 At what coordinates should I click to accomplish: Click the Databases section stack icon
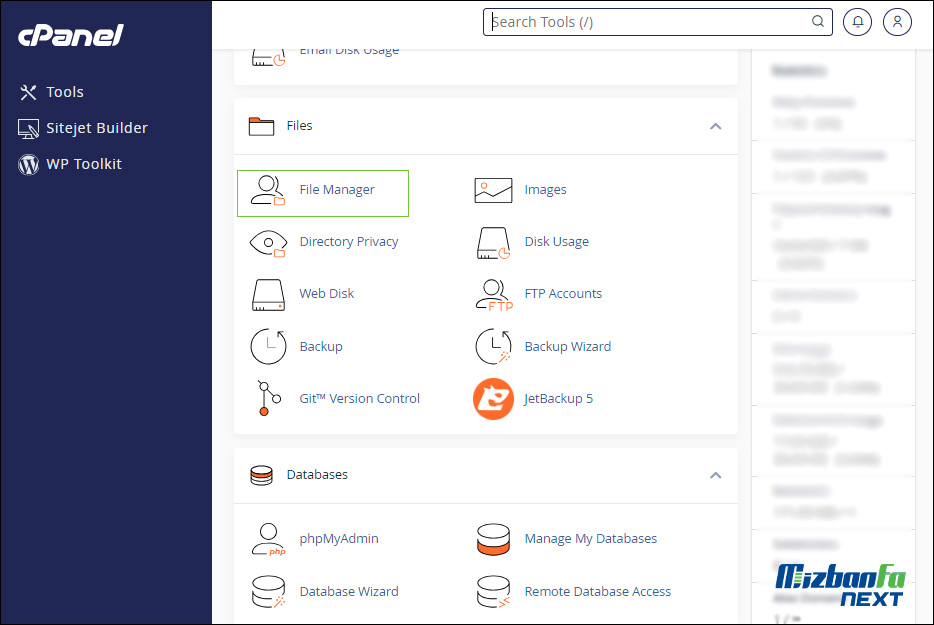click(x=261, y=475)
